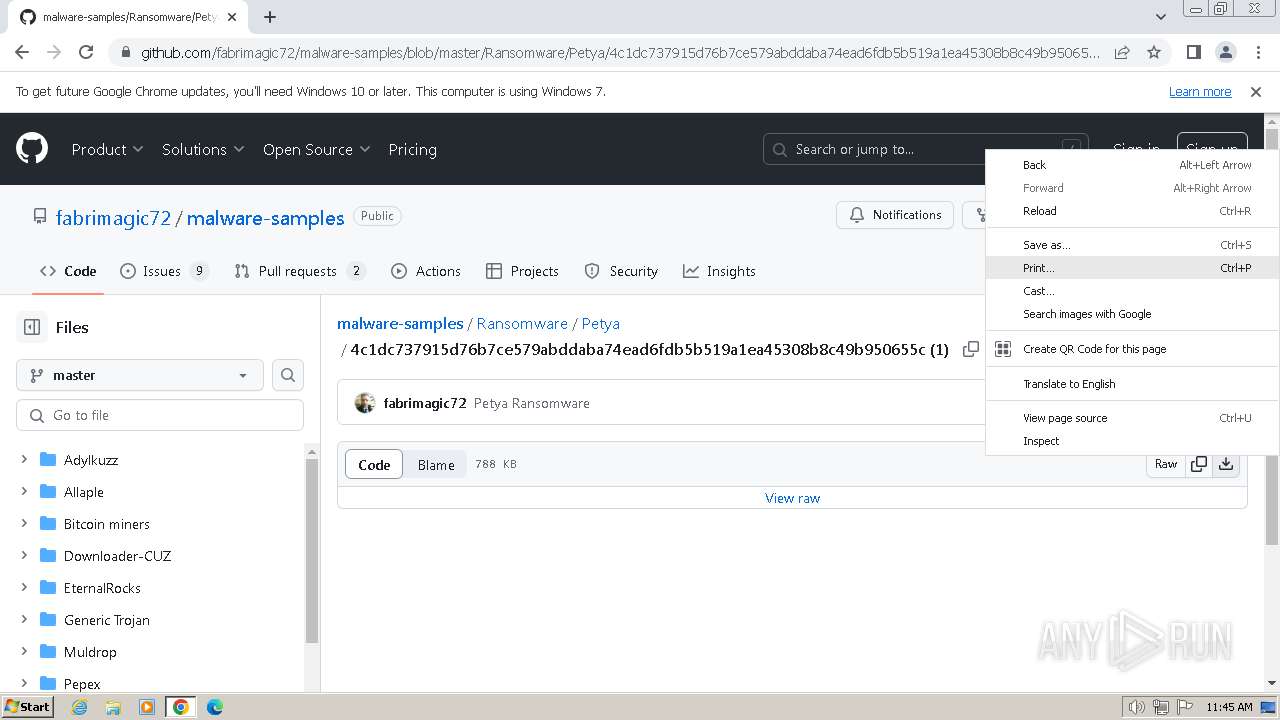Close the update notice bar
This screenshot has width=1280, height=720.
pyautogui.click(x=1256, y=91)
